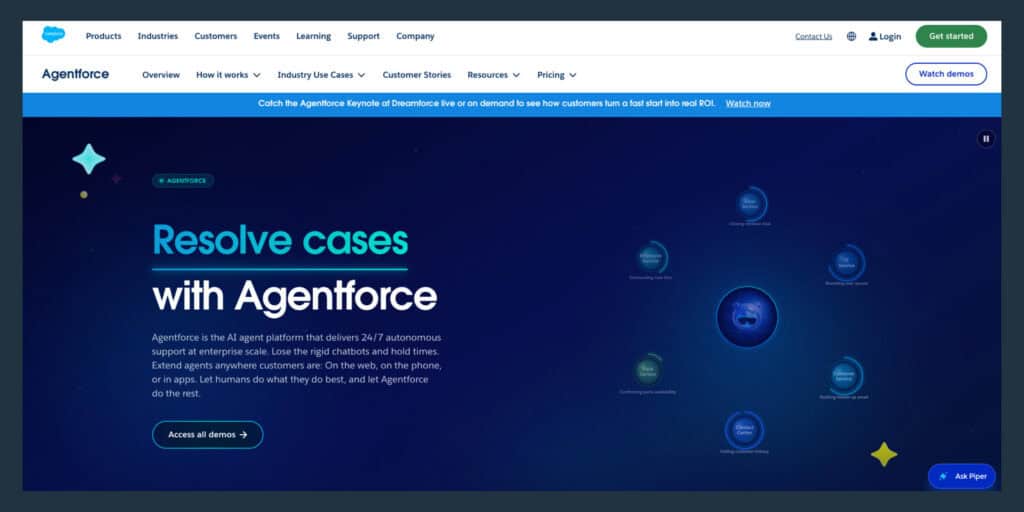Click the Access all demos button
Viewport: 1024px width, 512px height.
[208, 434]
